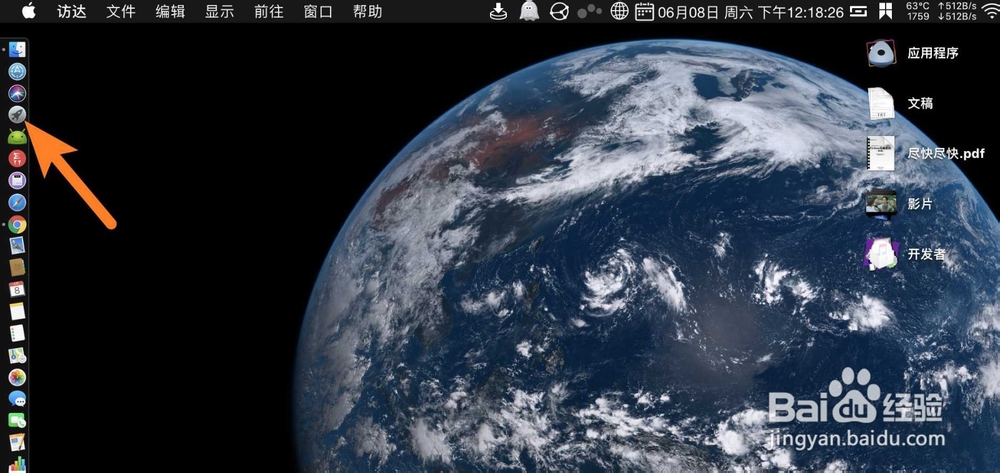This screenshot has height=473, width=1000.
Task: Click the bookmark-shaped menu bar icon
Action: pyautogui.click(x=885, y=11)
